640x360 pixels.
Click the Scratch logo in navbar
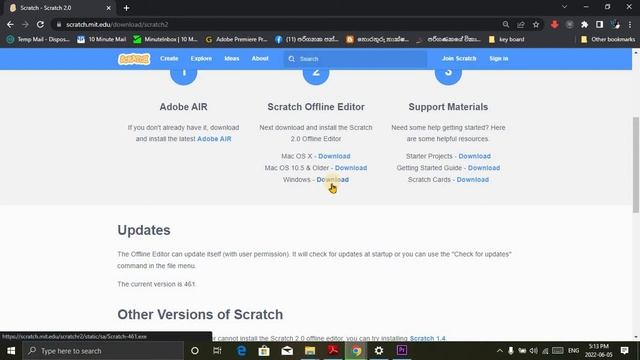point(134,59)
